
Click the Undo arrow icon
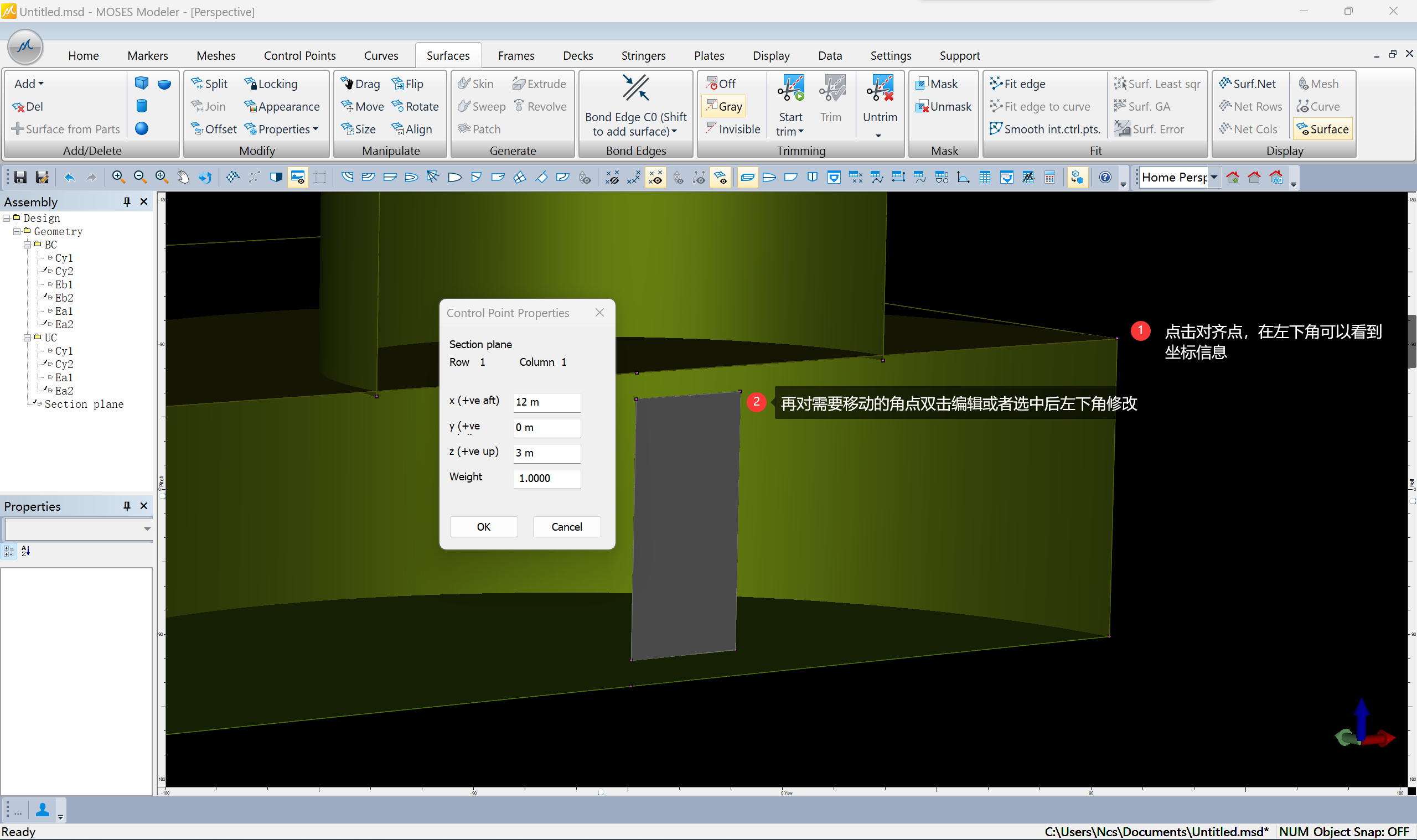pos(70,178)
